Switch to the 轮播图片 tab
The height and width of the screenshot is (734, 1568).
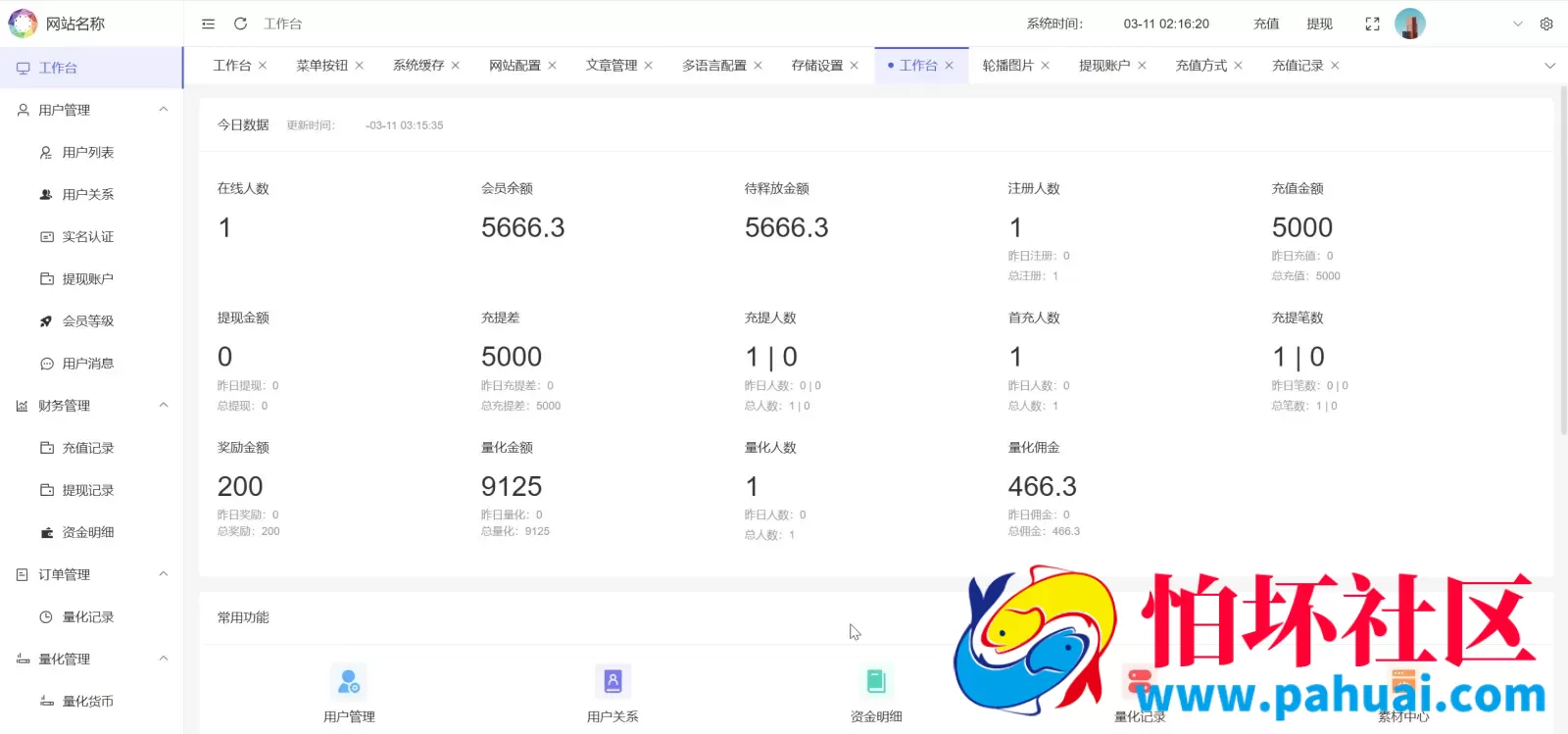click(1007, 66)
